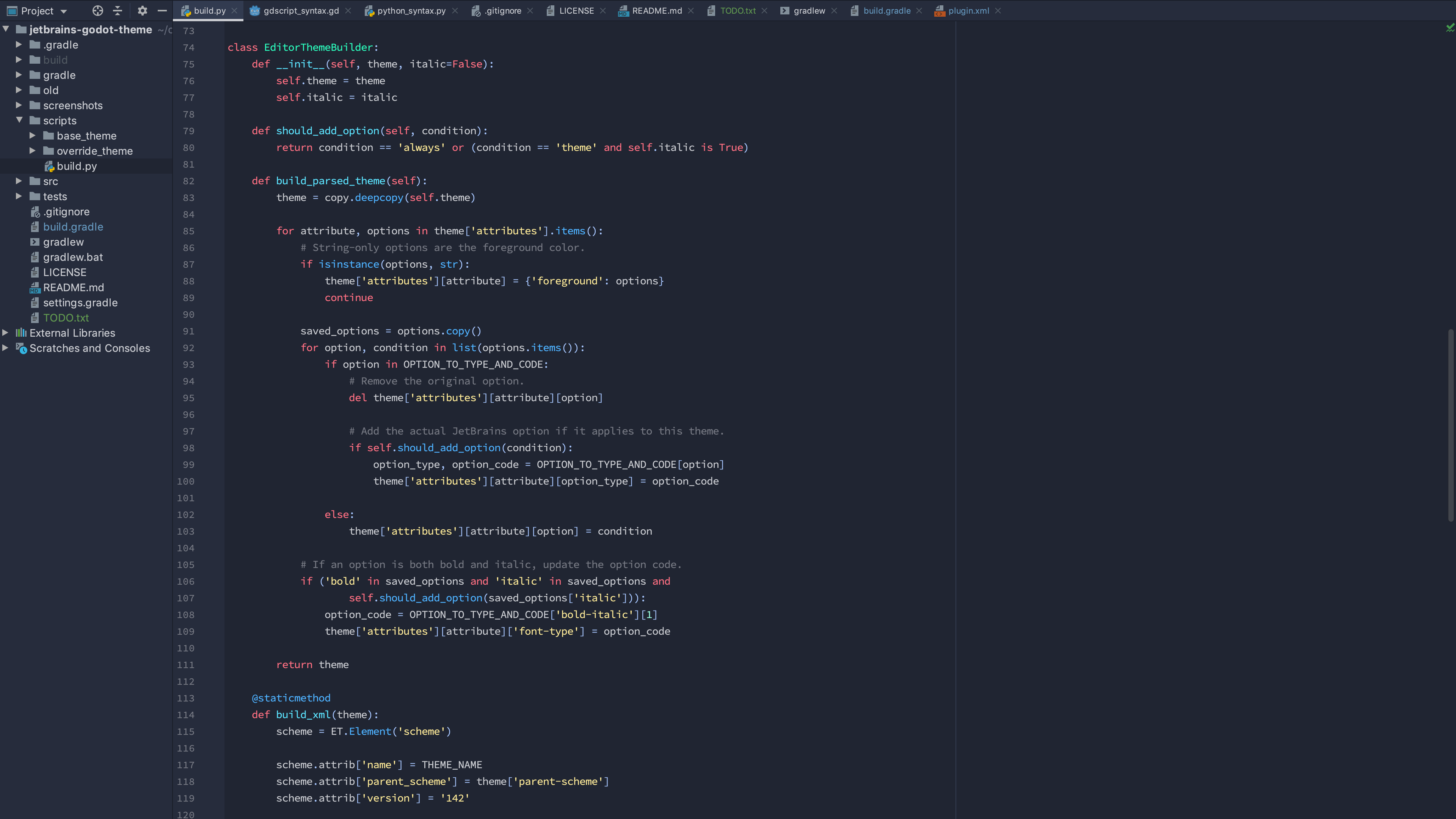Screen dimensions: 1456x819
Task: Close the python_syntax.py tab
Action: tap(455, 11)
